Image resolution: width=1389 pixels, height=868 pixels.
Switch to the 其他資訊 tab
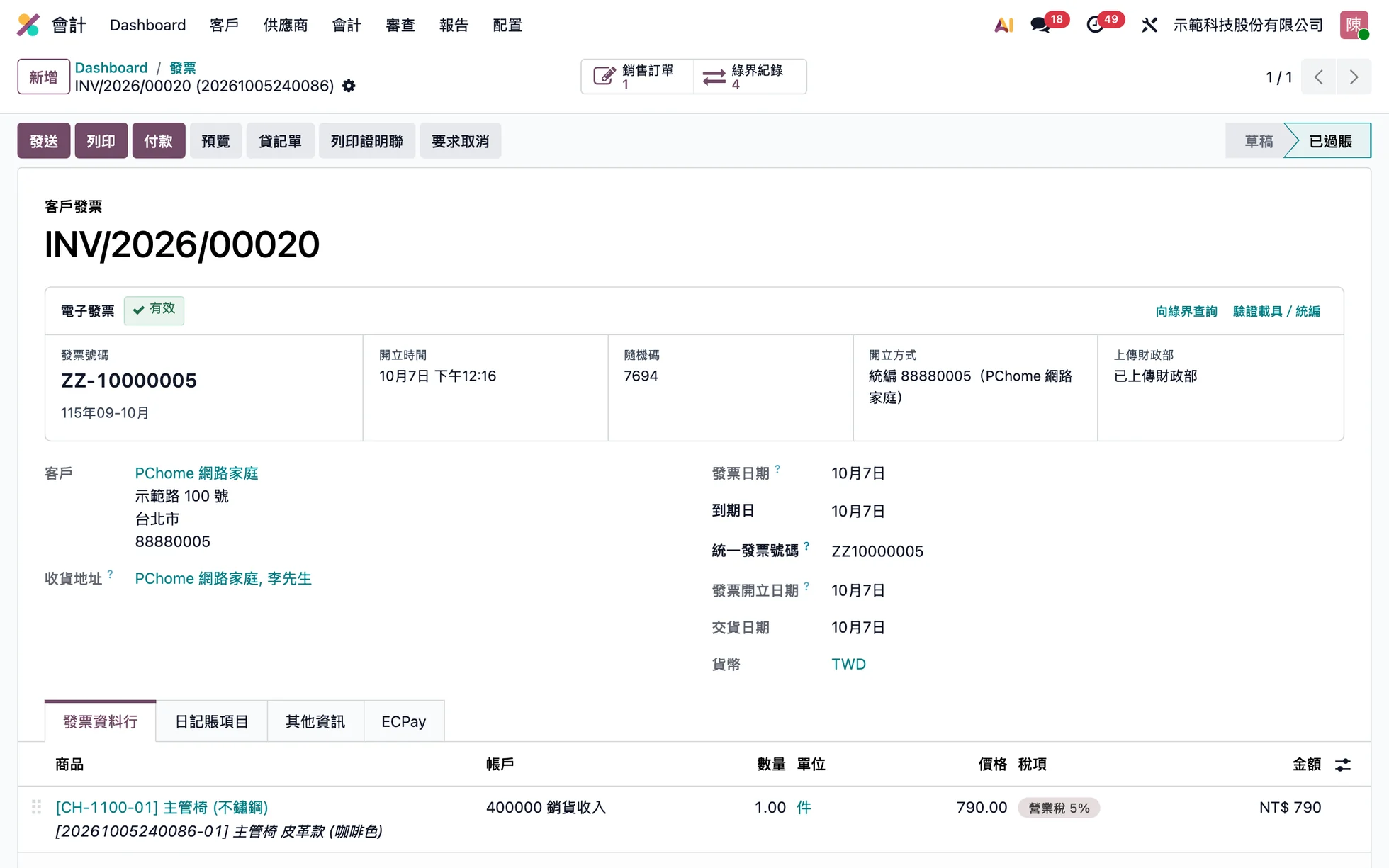(x=315, y=721)
